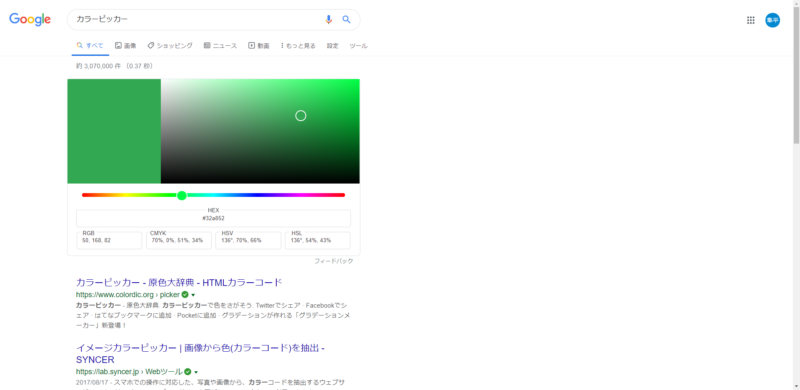Click the HSV value field
Viewport: 800px width, 390px height.
[x=248, y=240]
